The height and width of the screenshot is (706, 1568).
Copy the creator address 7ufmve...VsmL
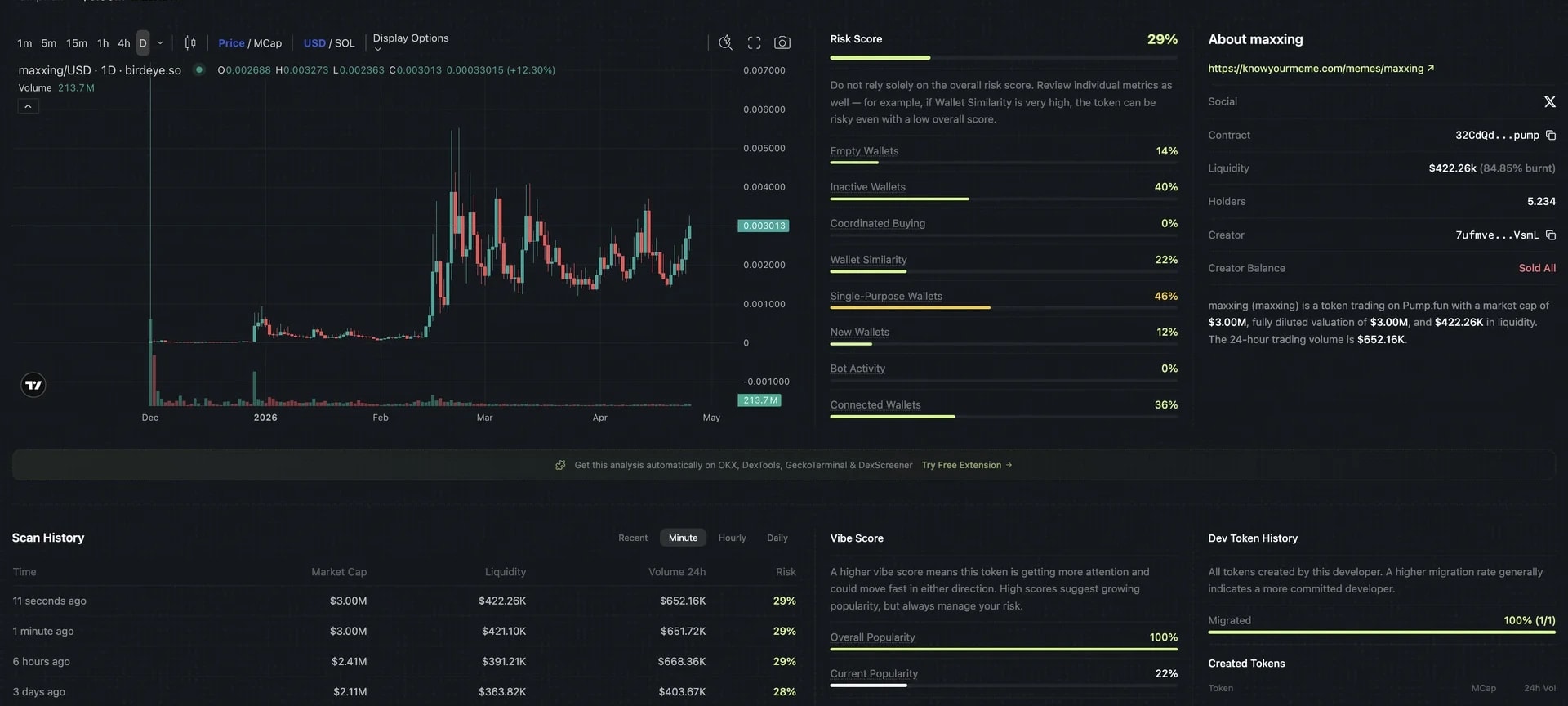click(x=1550, y=235)
